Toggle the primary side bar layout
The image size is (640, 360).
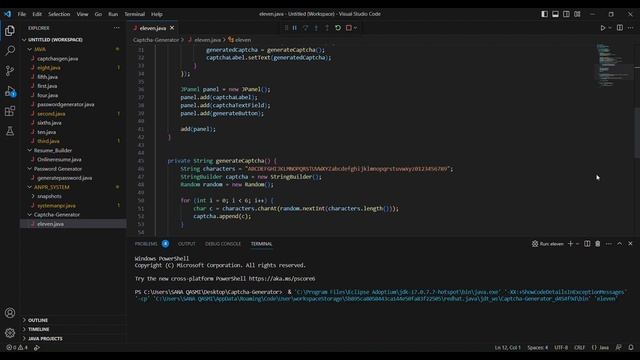tap(544, 14)
